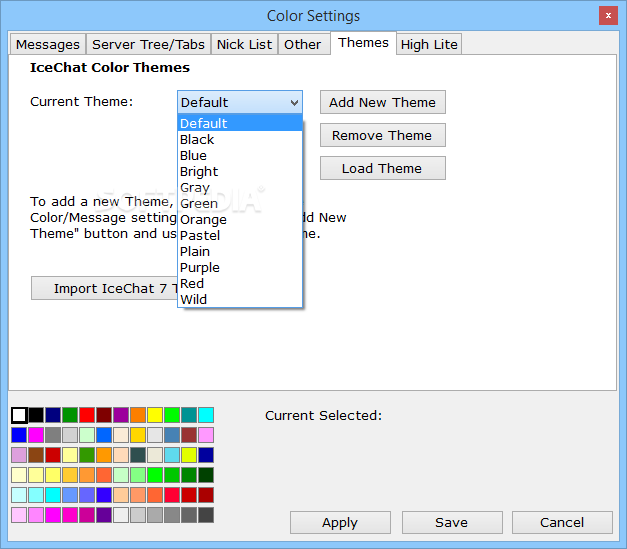Select the Orange theme option
627x549 pixels.
240,220
